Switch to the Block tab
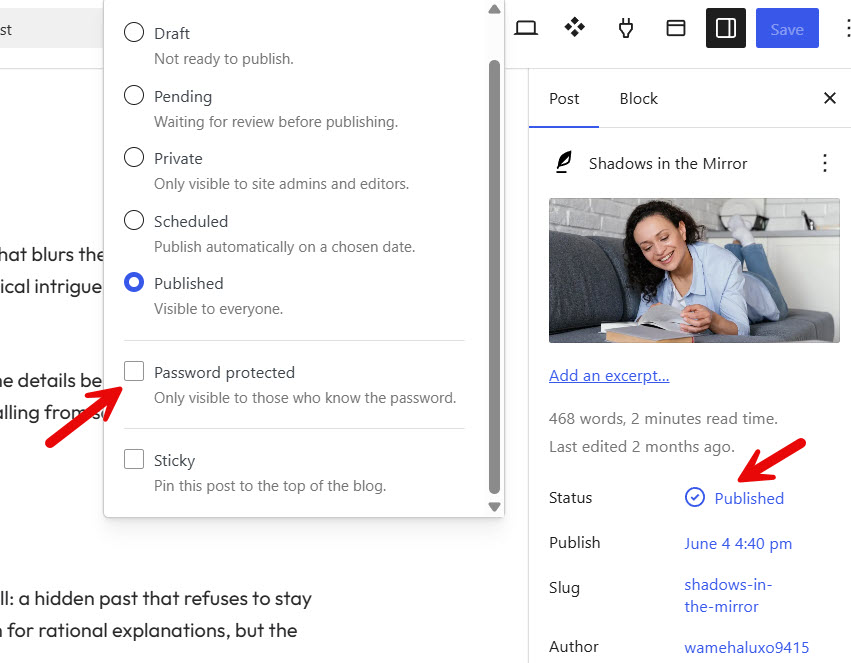 point(638,99)
